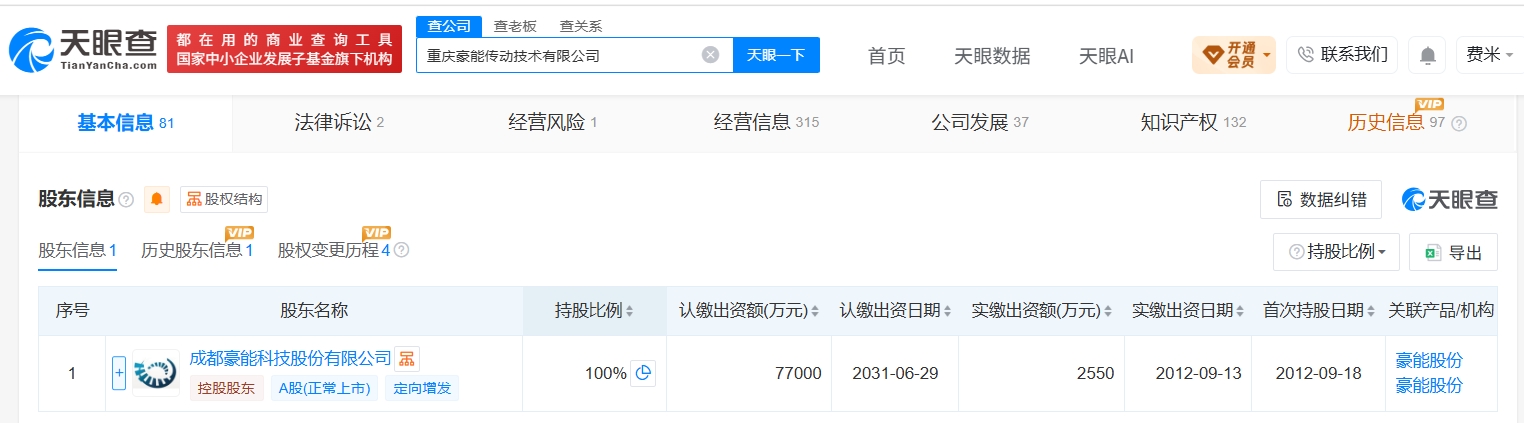
Task: Sort by the 认缴出资额 column
Action: pos(749,311)
